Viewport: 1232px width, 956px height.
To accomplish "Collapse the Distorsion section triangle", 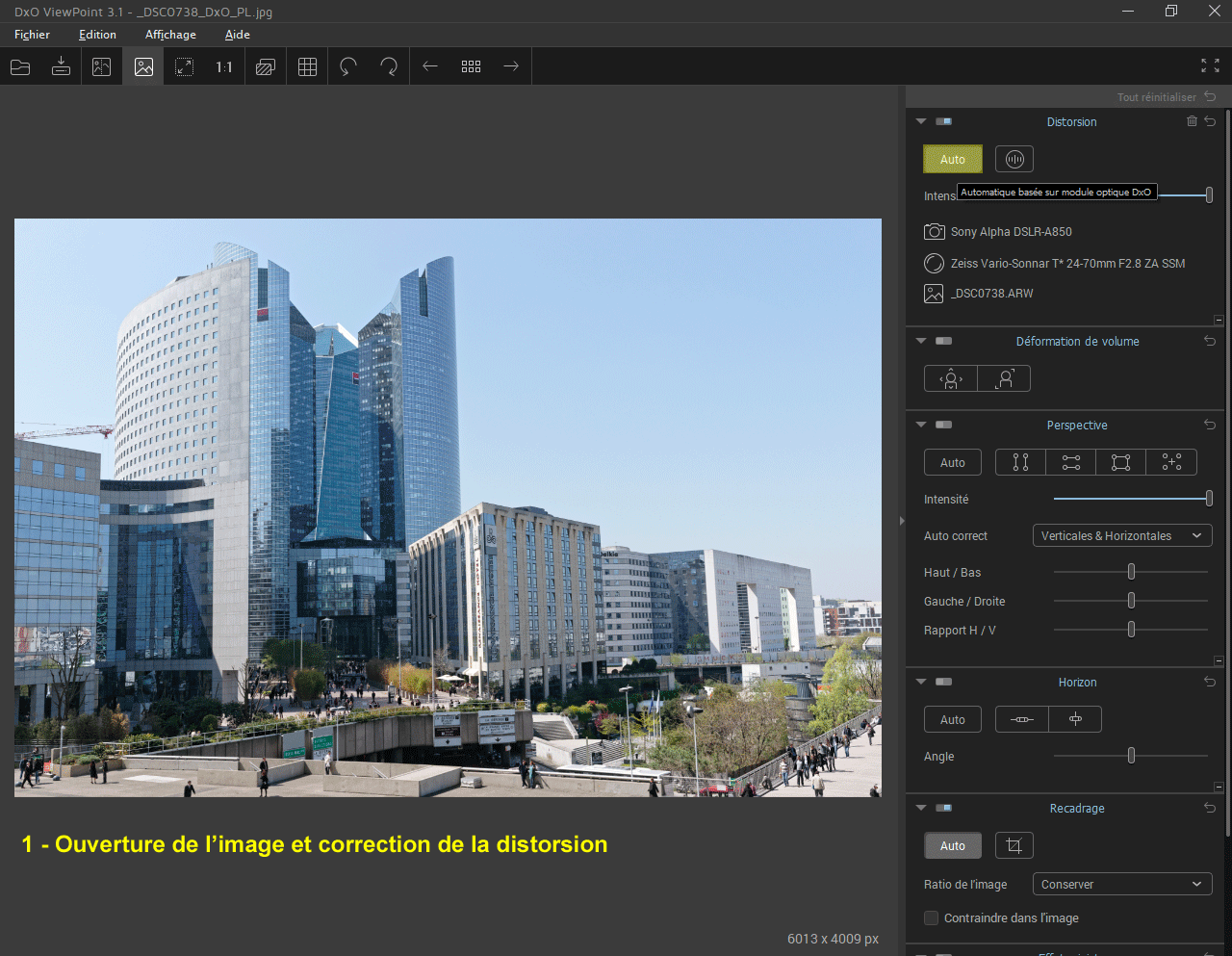I will point(921,121).
